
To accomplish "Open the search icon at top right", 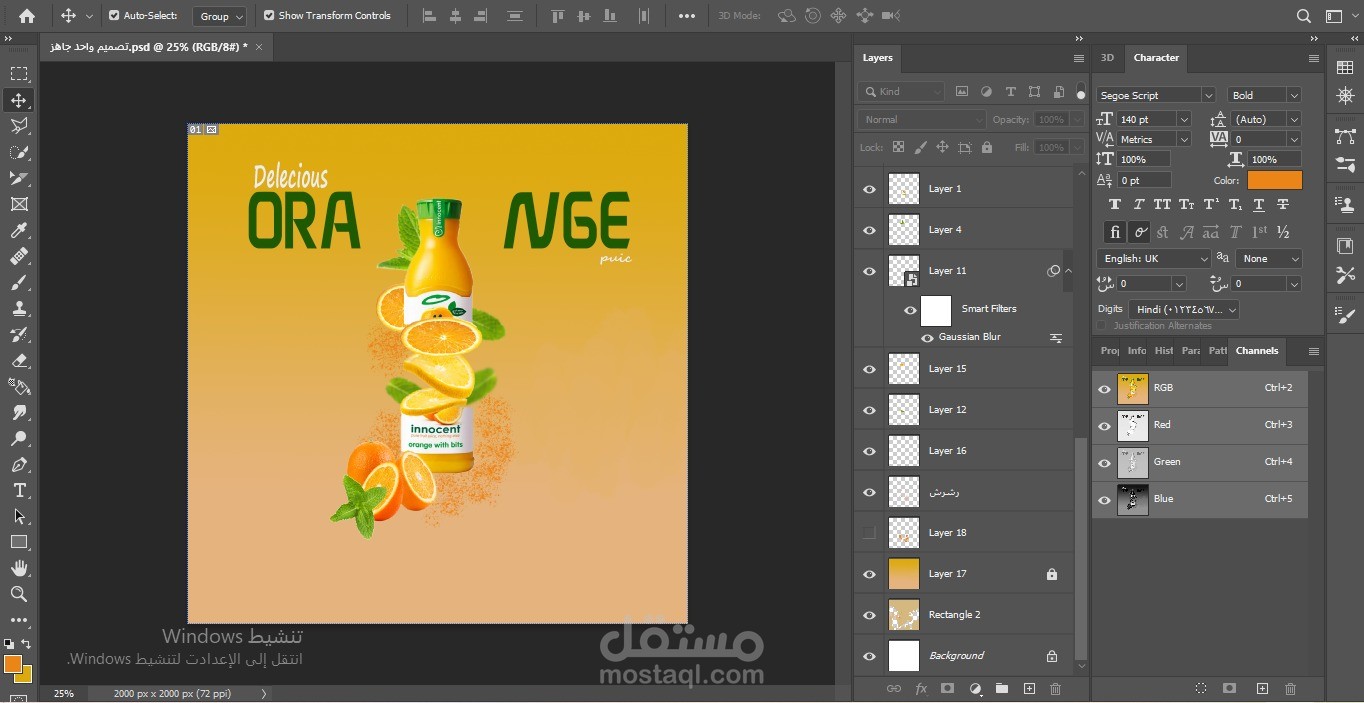I will pyautogui.click(x=1303, y=16).
